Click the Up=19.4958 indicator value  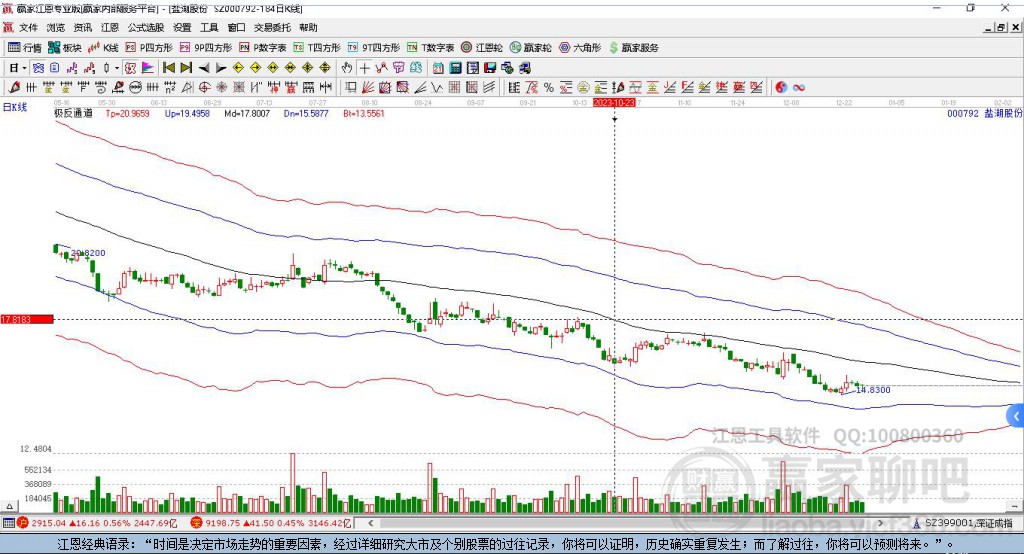coord(187,113)
